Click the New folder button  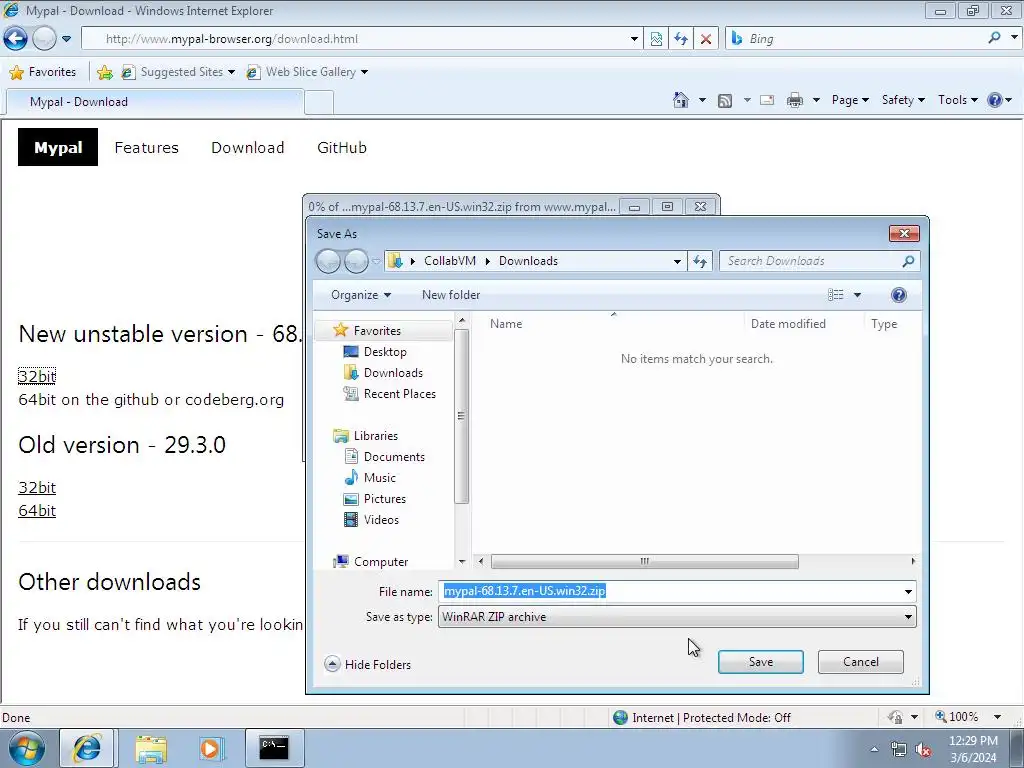(x=451, y=295)
